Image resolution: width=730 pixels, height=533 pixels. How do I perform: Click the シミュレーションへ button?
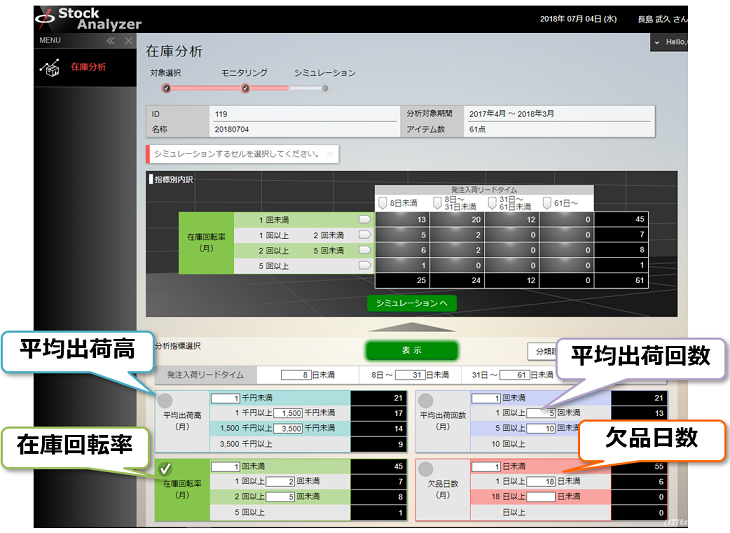tap(412, 303)
